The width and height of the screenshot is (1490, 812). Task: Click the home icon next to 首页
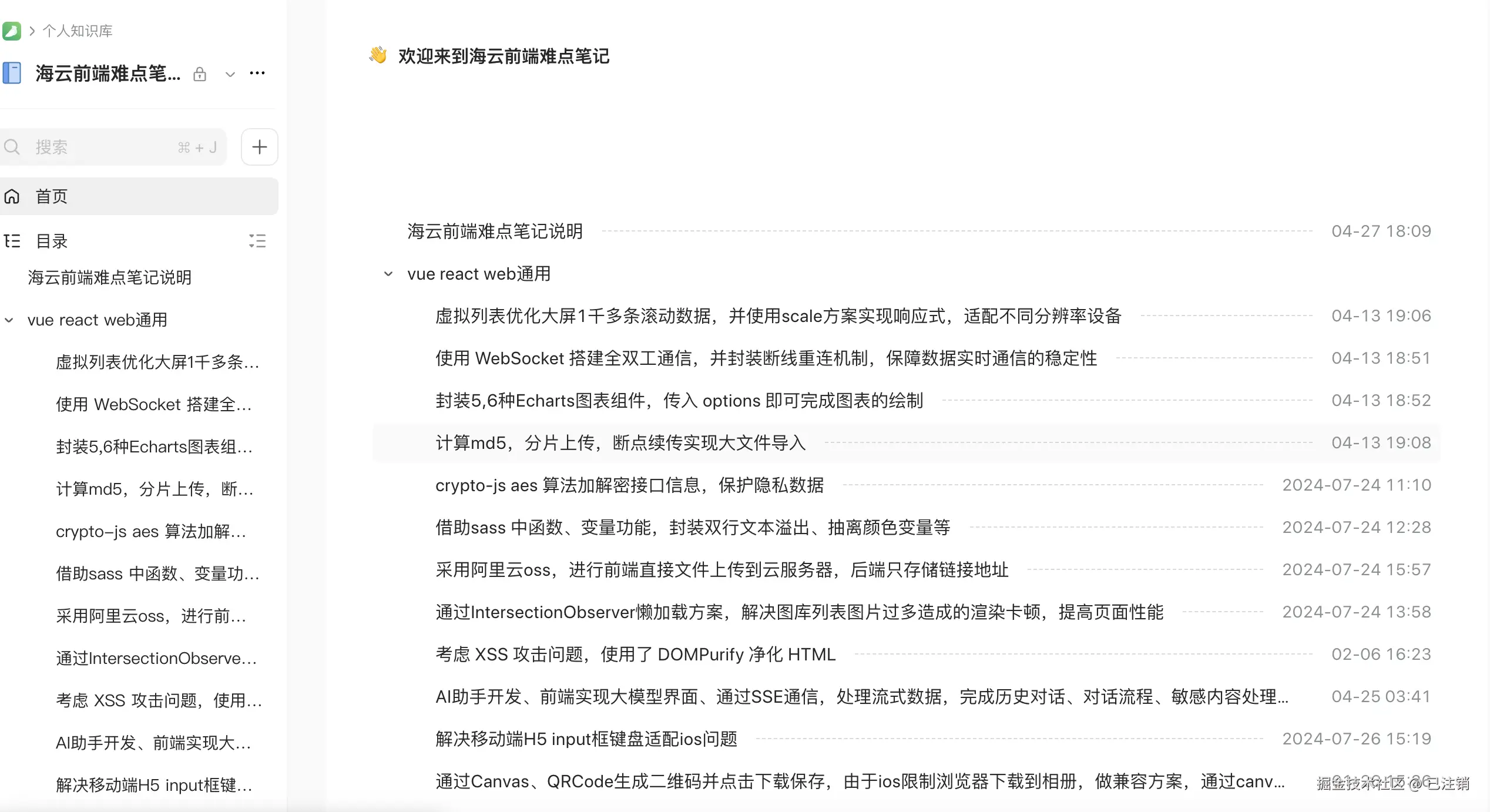pyautogui.click(x=12, y=196)
